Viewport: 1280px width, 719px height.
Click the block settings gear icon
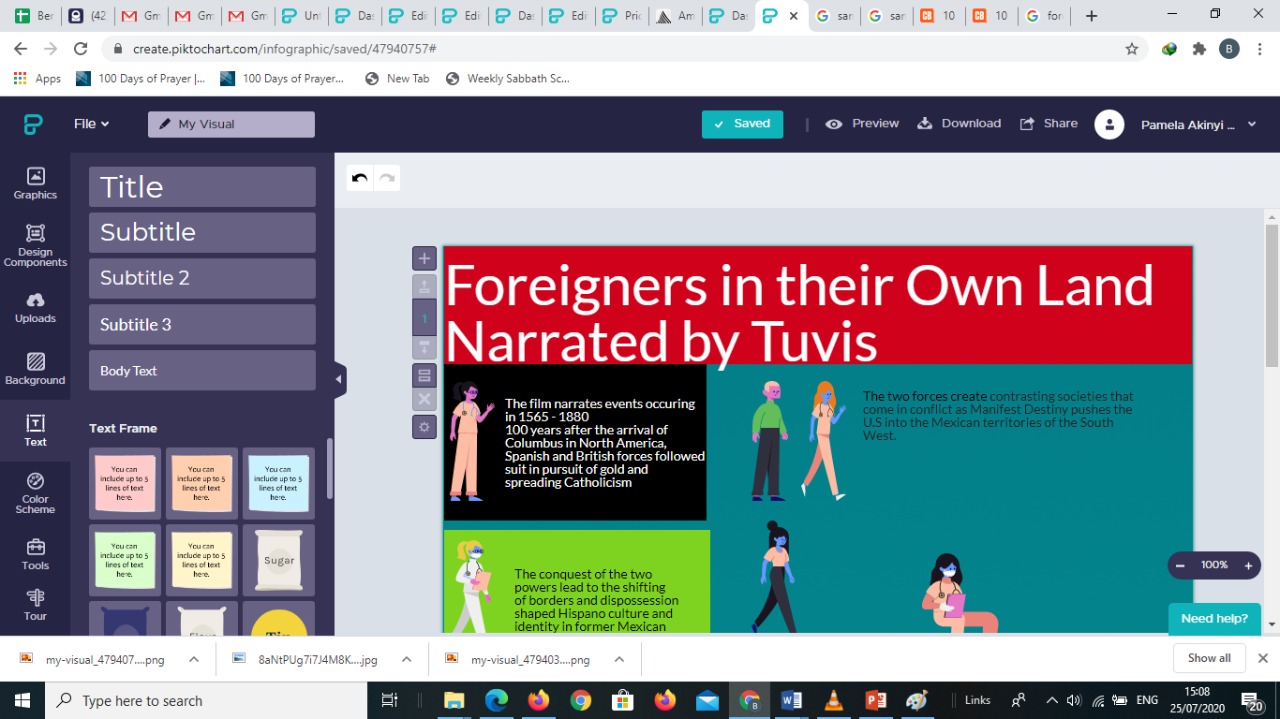(424, 427)
